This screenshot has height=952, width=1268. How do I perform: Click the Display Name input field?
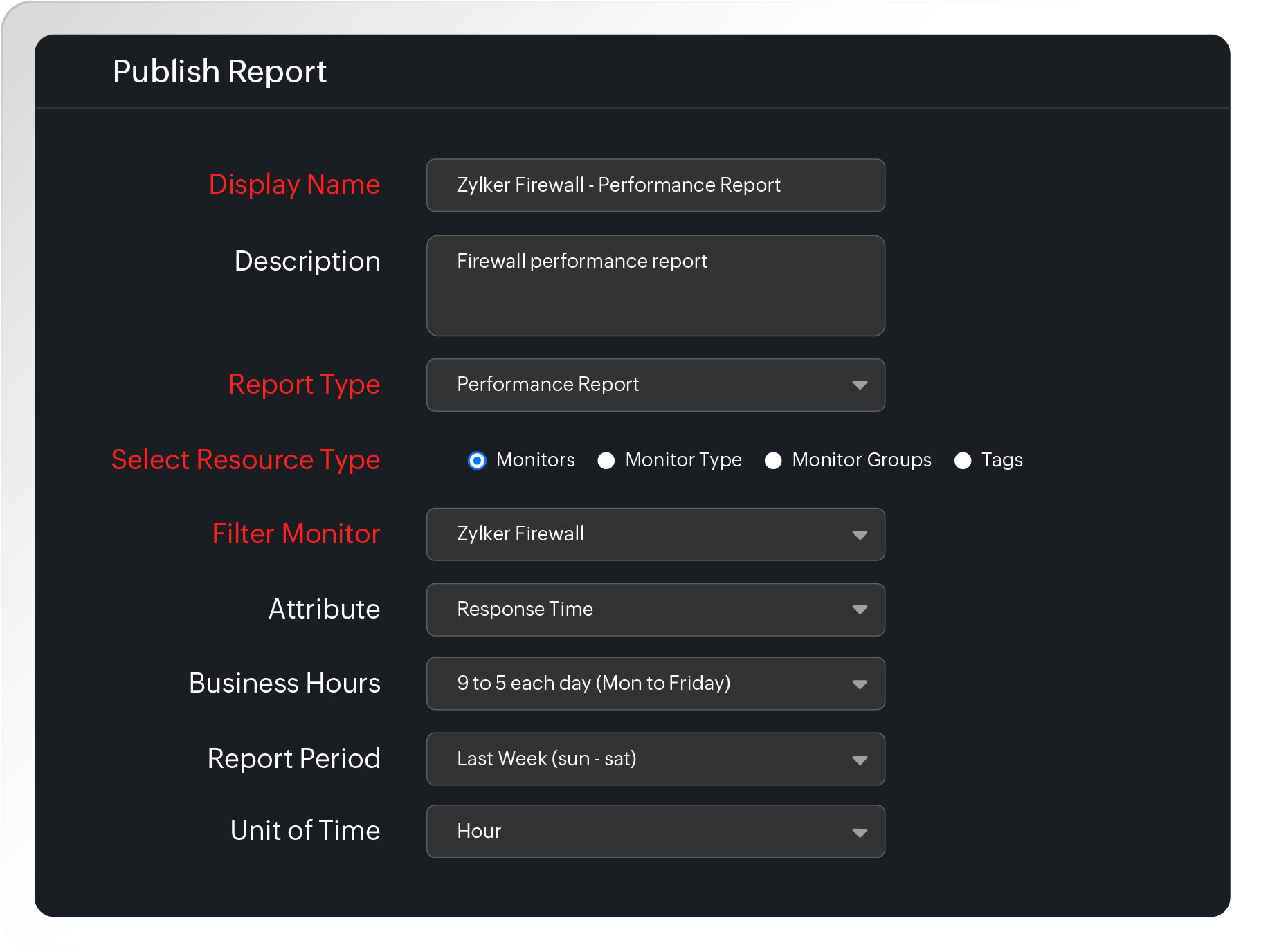click(655, 185)
